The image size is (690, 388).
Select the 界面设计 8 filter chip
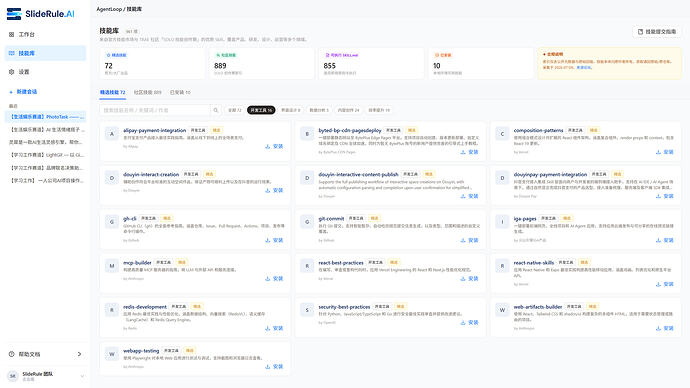click(x=290, y=110)
